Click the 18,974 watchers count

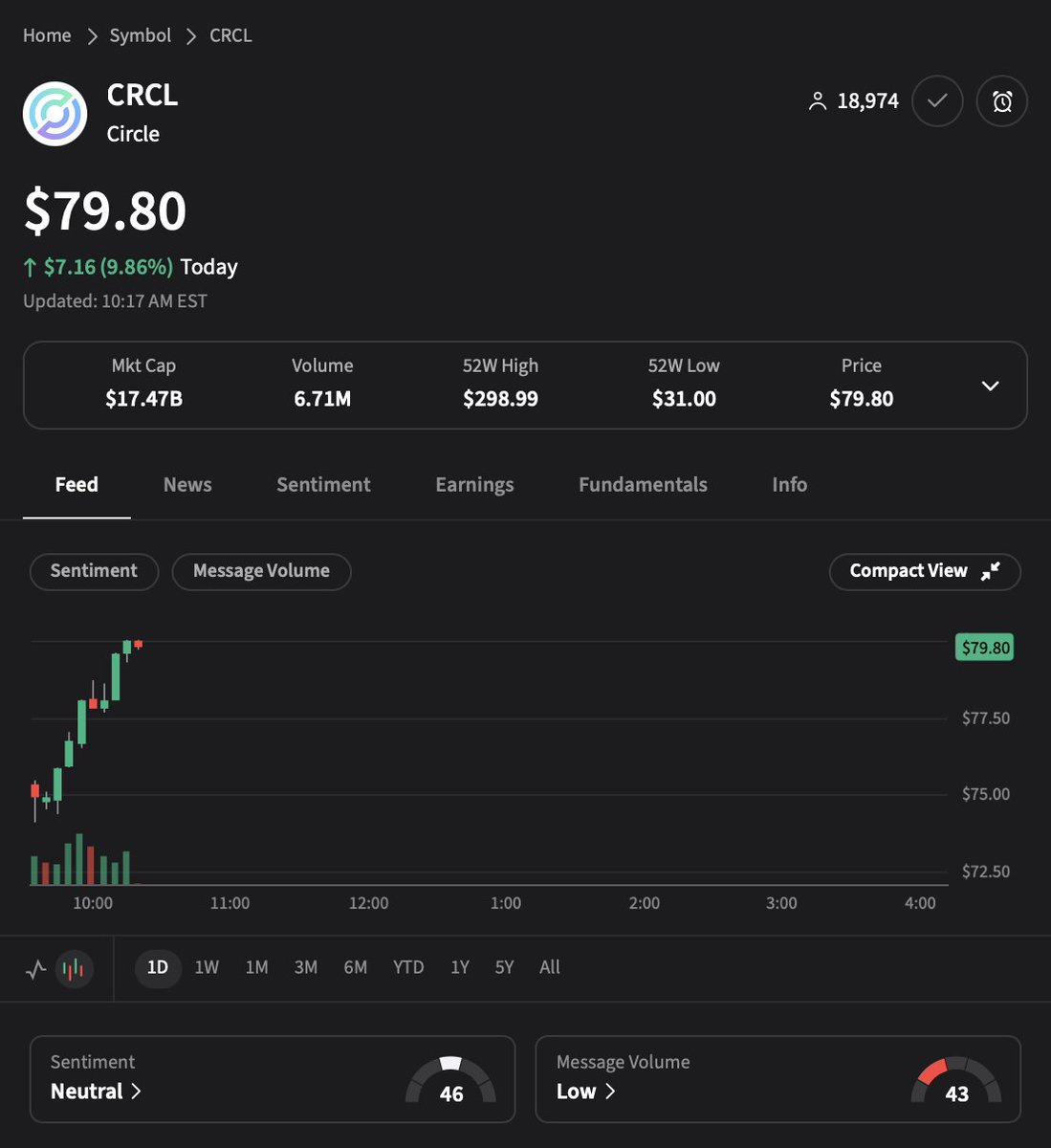[867, 101]
